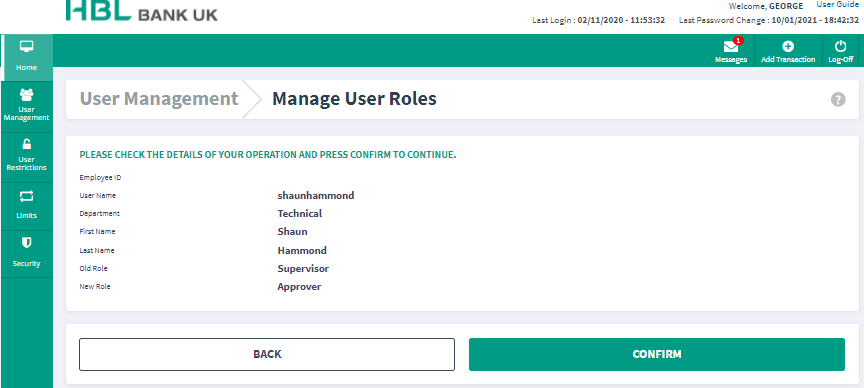Click the New Role label
This screenshot has width=864, height=388.
pos(95,287)
